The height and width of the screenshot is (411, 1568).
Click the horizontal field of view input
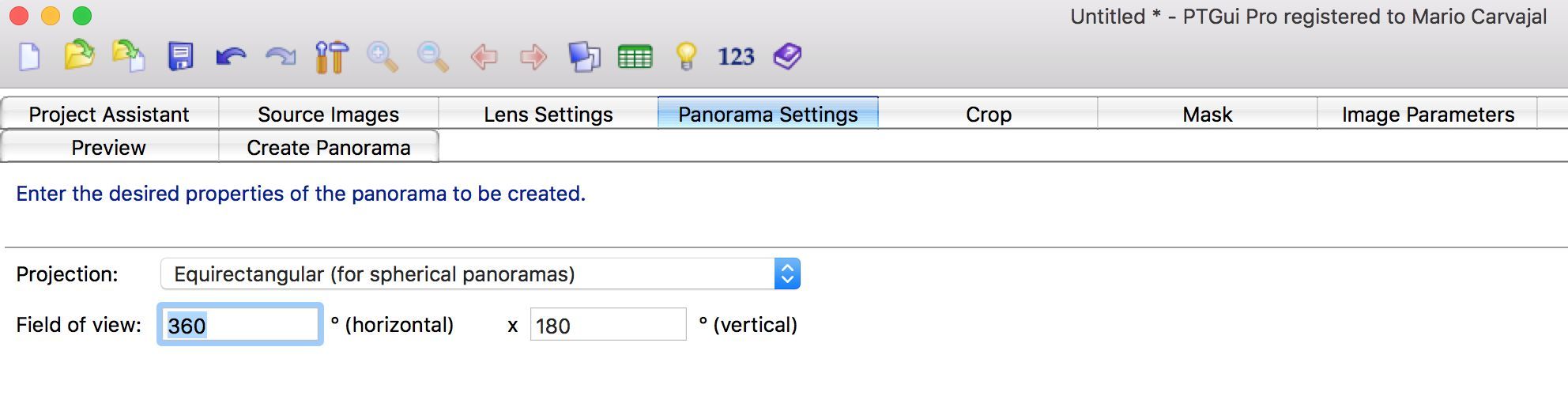pos(240,325)
